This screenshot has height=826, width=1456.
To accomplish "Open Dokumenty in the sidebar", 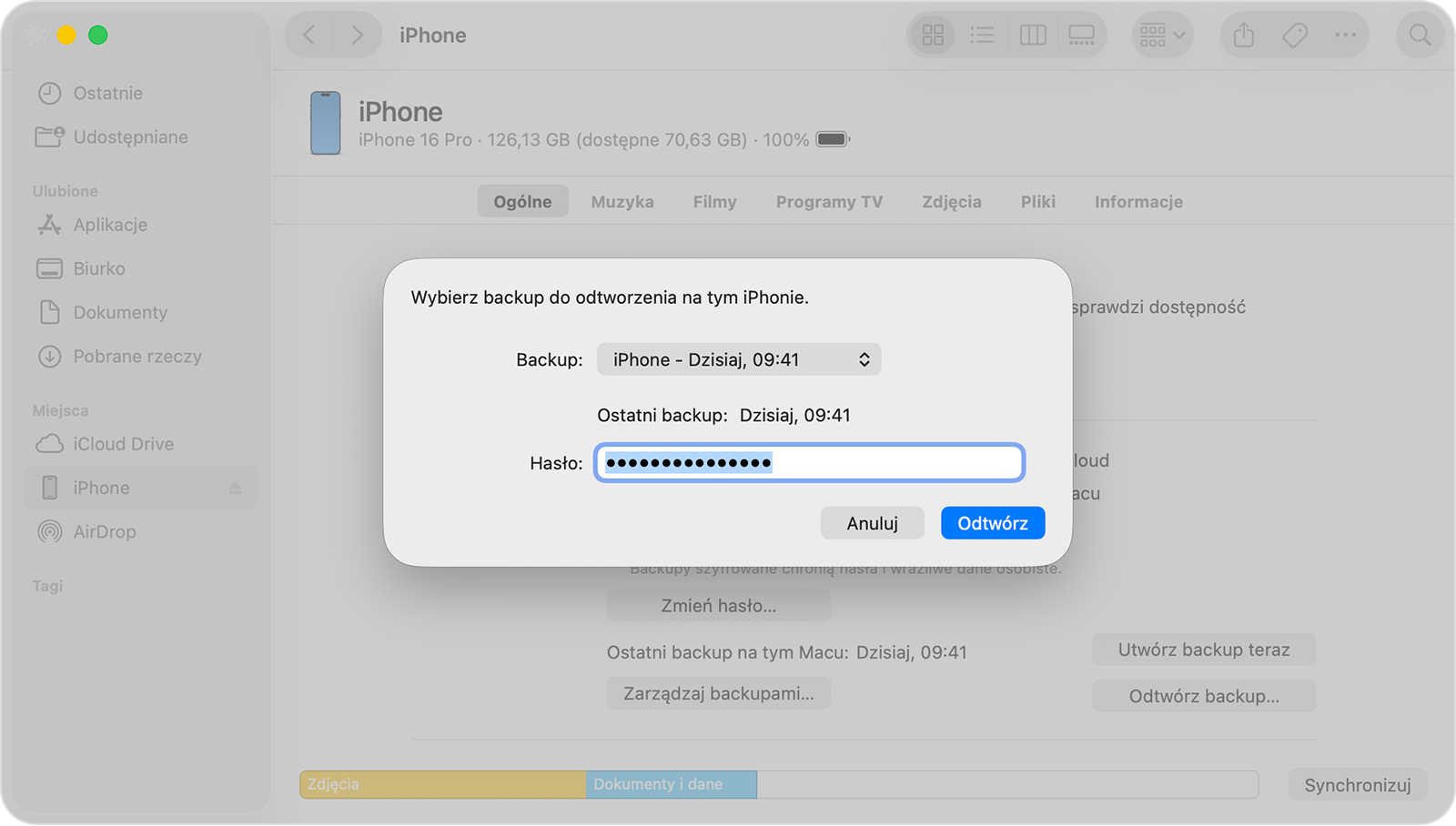I will click(102, 312).
